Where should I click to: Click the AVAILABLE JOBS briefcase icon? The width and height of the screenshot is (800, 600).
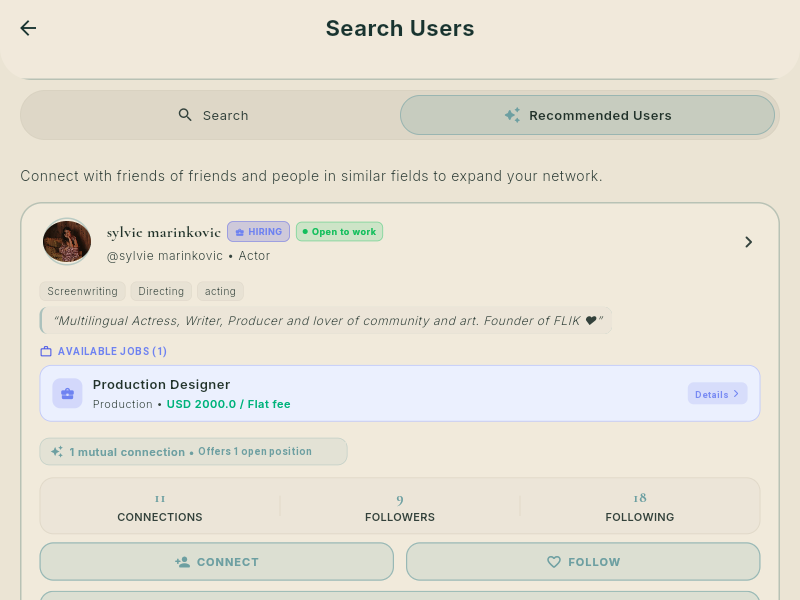click(x=46, y=352)
